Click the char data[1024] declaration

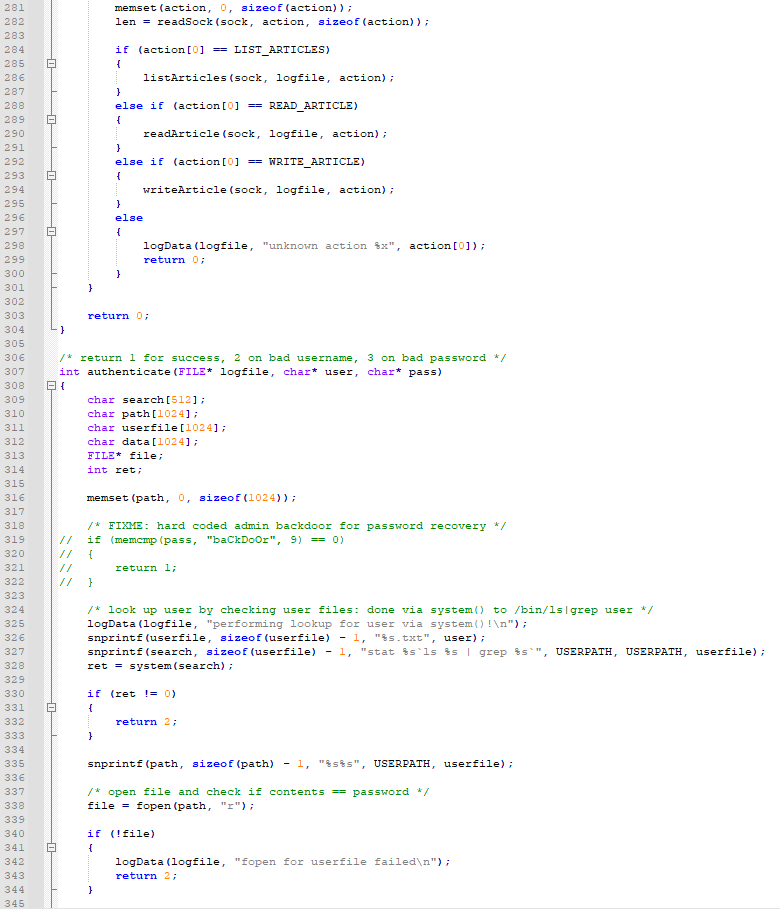143,442
